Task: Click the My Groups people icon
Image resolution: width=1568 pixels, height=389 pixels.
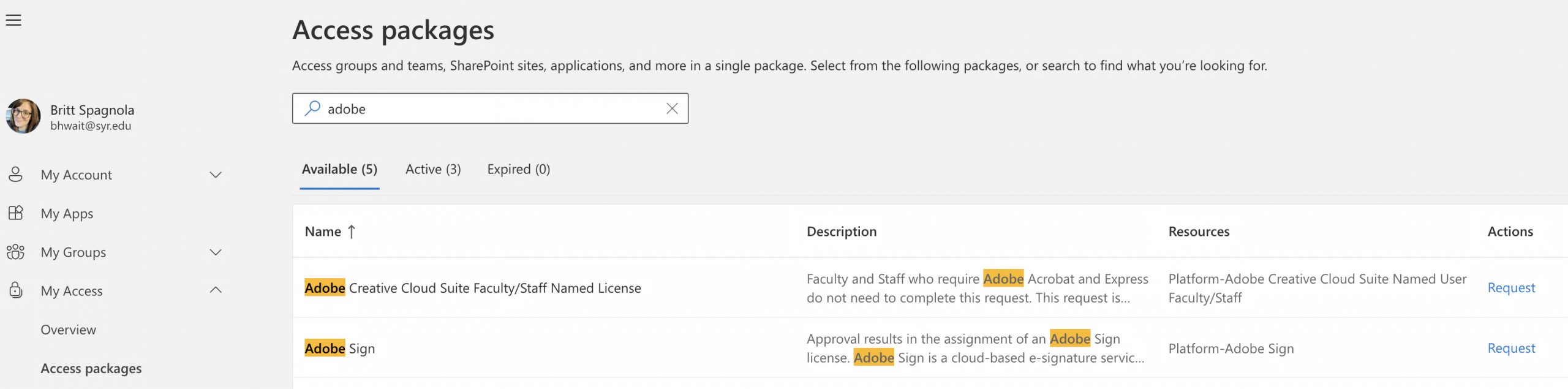Action: [16, 252]
